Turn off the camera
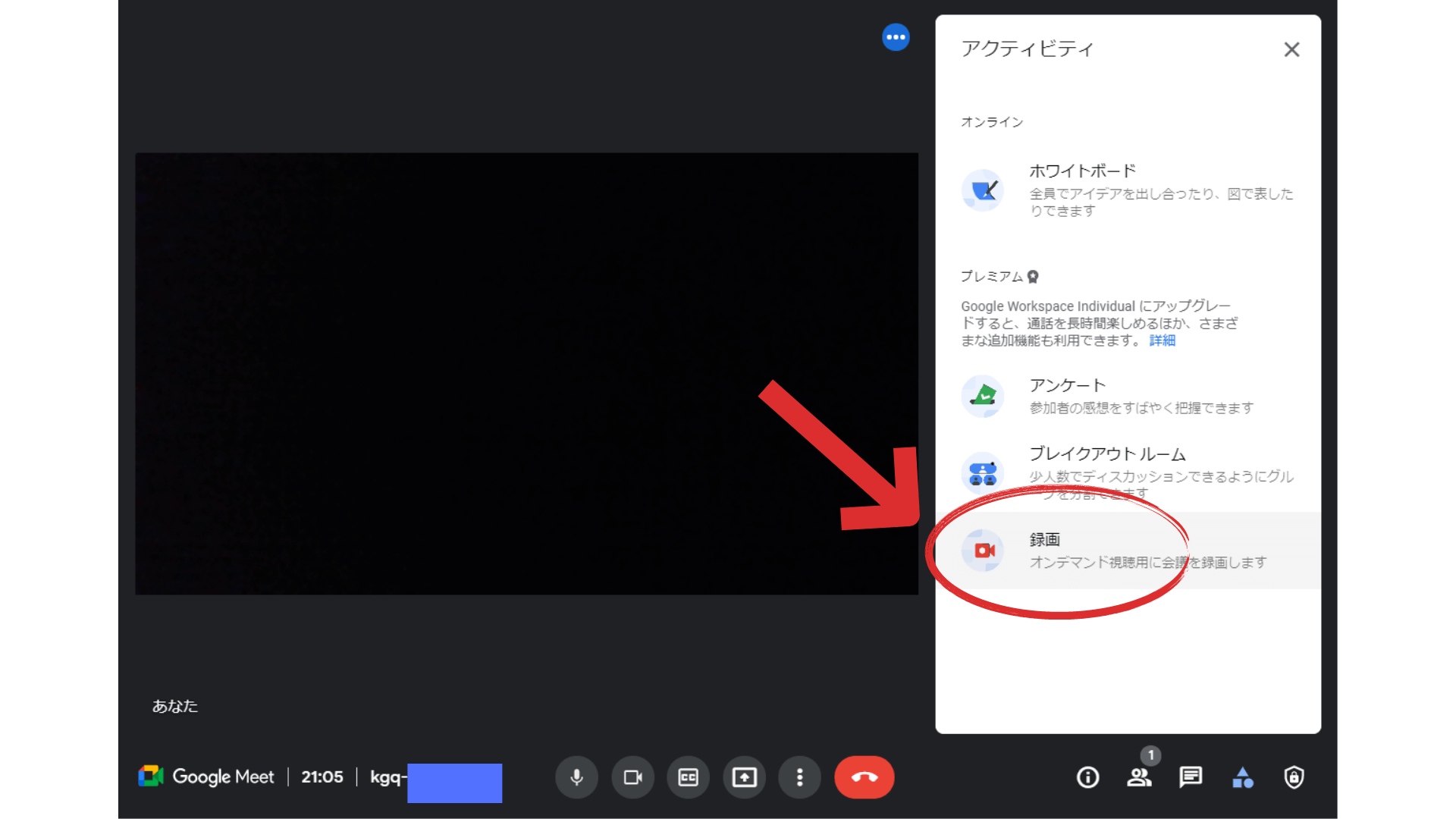Screen dimensions: 1456x819 pos(632,777)
